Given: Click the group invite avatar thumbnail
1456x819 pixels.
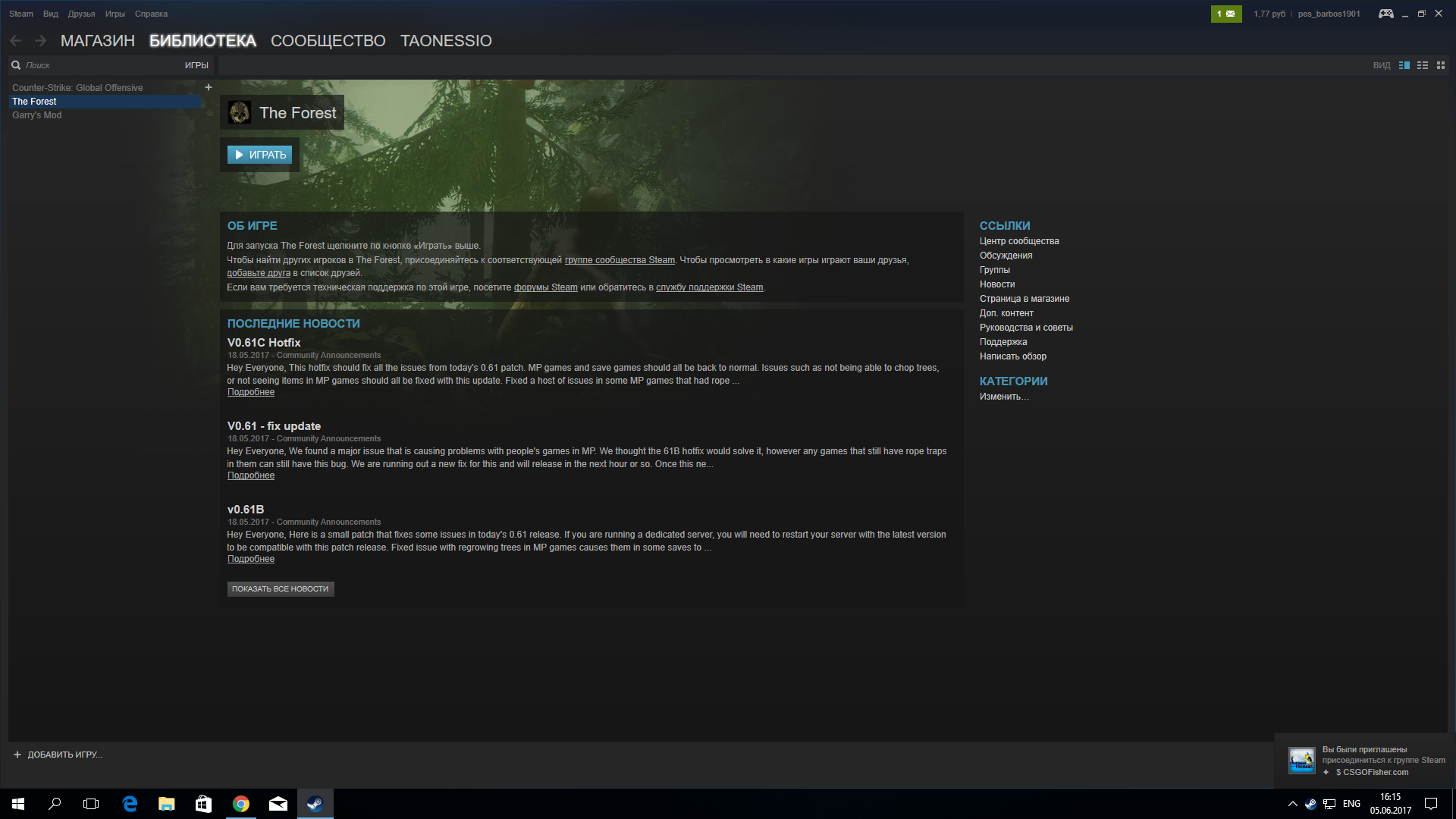Looking at the screenshot, I should (1302, 760).
